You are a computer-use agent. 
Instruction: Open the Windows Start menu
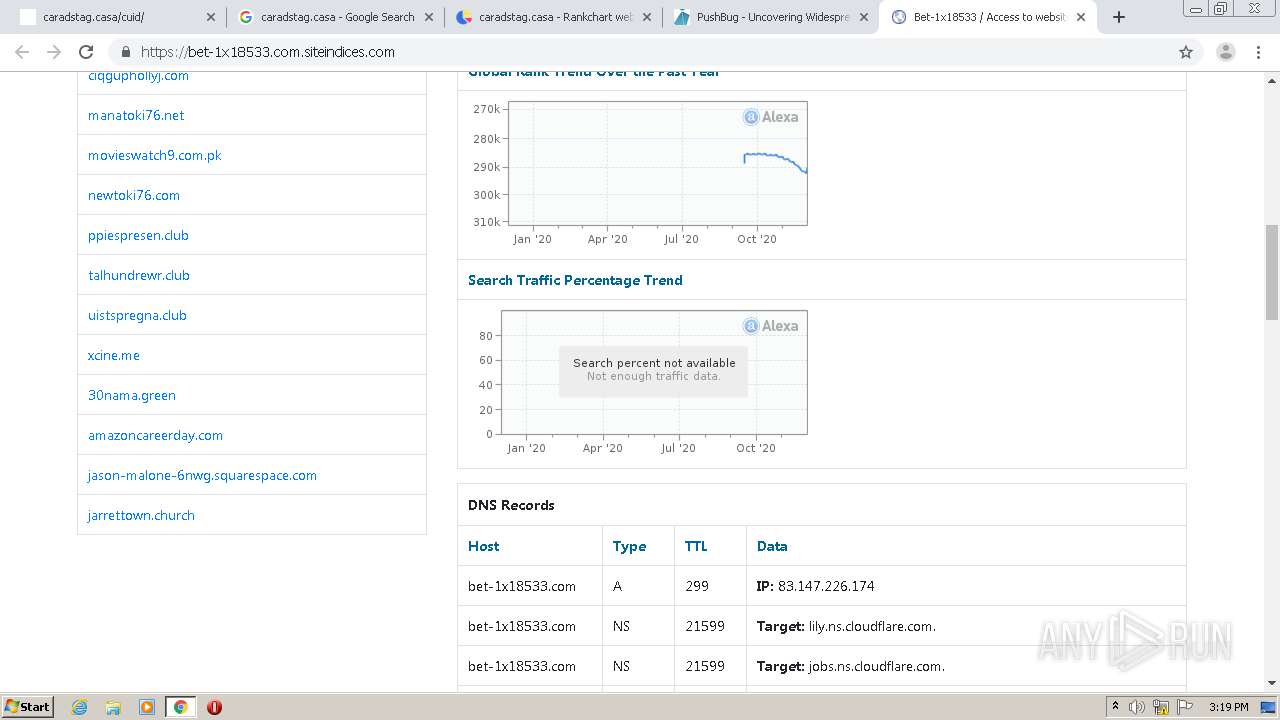pyautogui.click(x=28, y=706)
